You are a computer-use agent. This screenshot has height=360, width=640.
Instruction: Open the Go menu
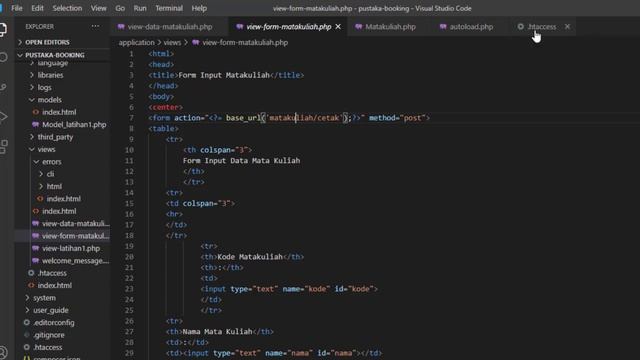pyautogui.click(x=120, y=8)
